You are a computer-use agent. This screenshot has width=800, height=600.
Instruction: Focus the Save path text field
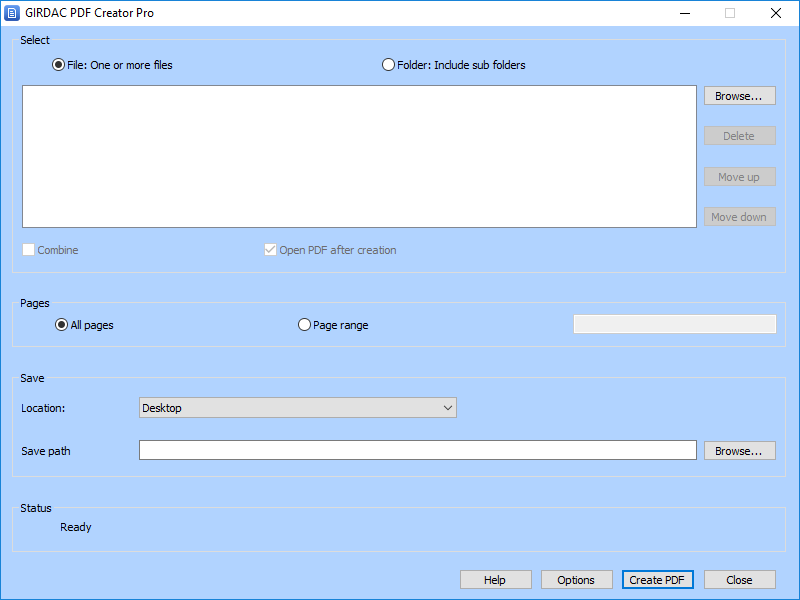(x=418, y=450)
